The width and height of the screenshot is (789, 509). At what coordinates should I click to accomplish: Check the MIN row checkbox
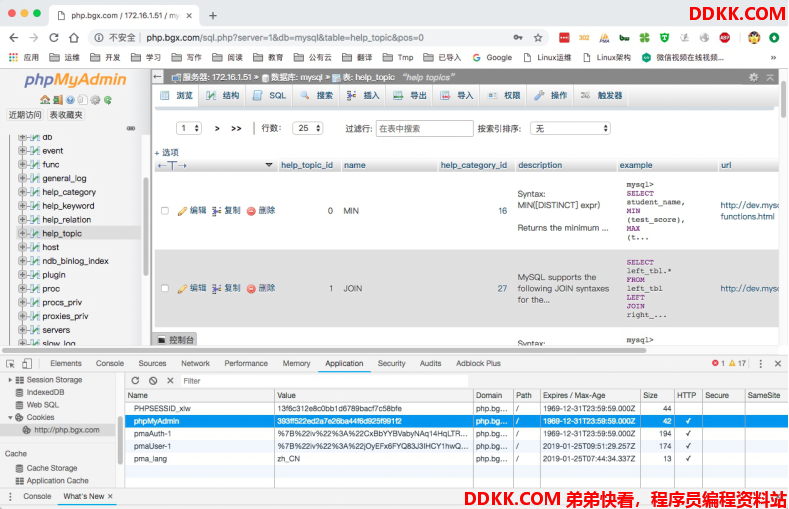pyautogui.click(x=165, y=211)
